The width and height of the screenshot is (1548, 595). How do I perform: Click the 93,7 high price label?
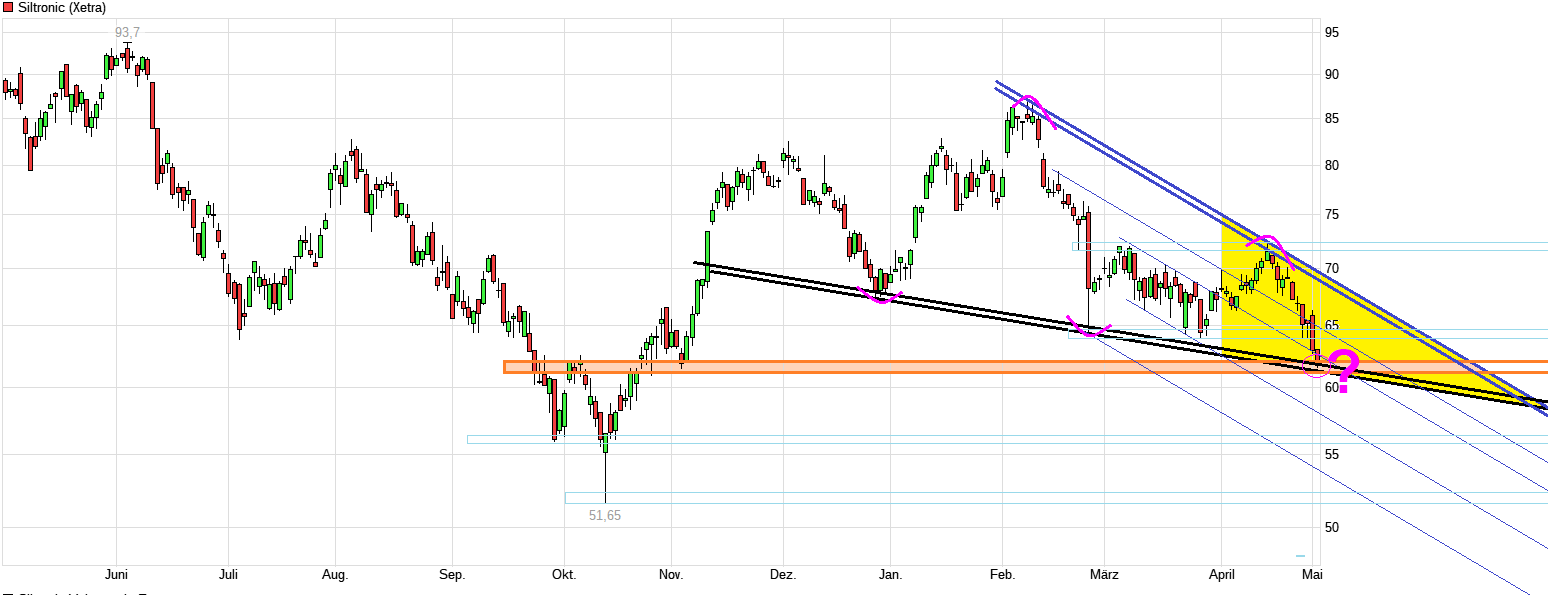pyautogui.click(x=128, y=33)
